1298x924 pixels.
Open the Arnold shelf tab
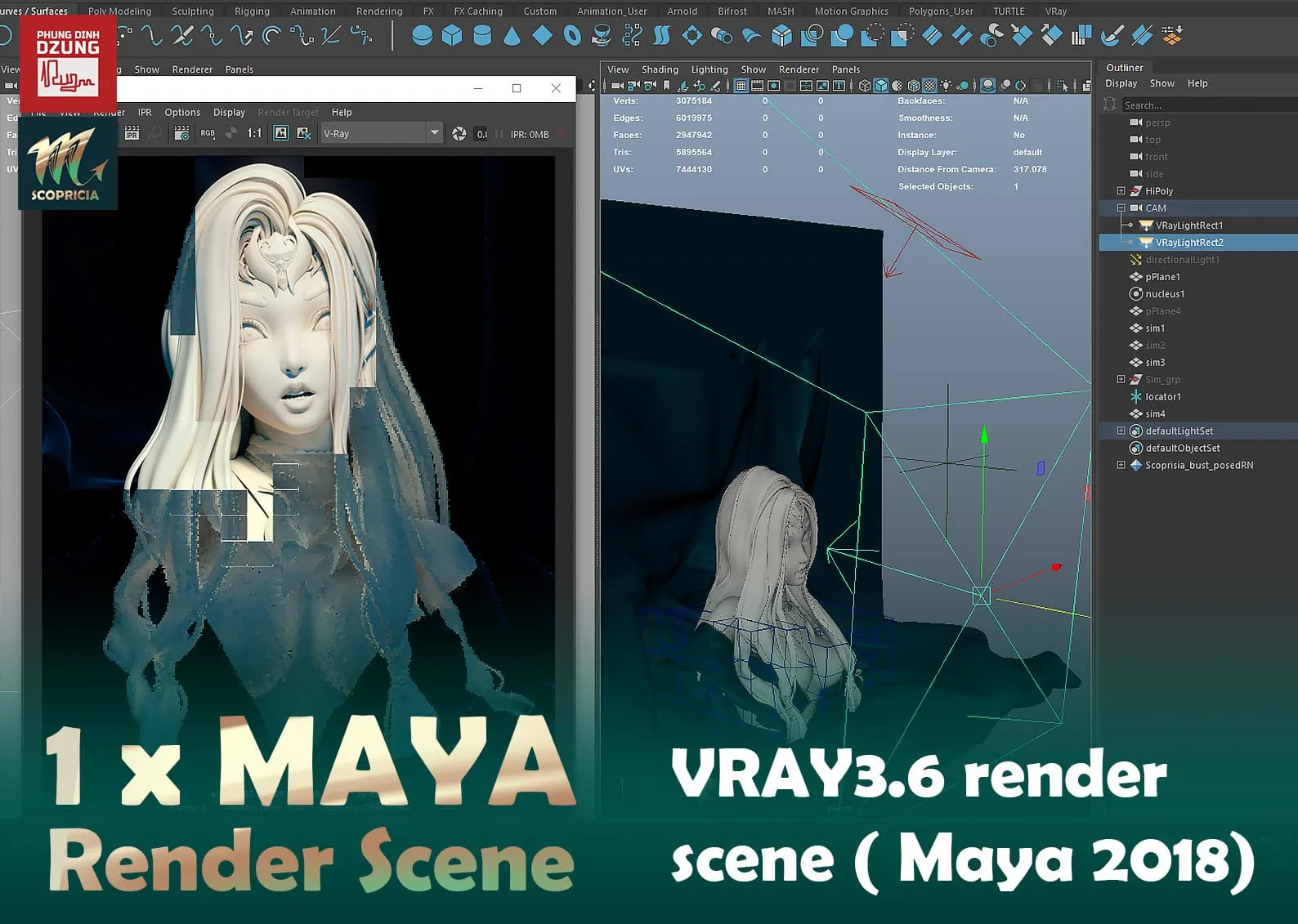[x=683, y=11]
